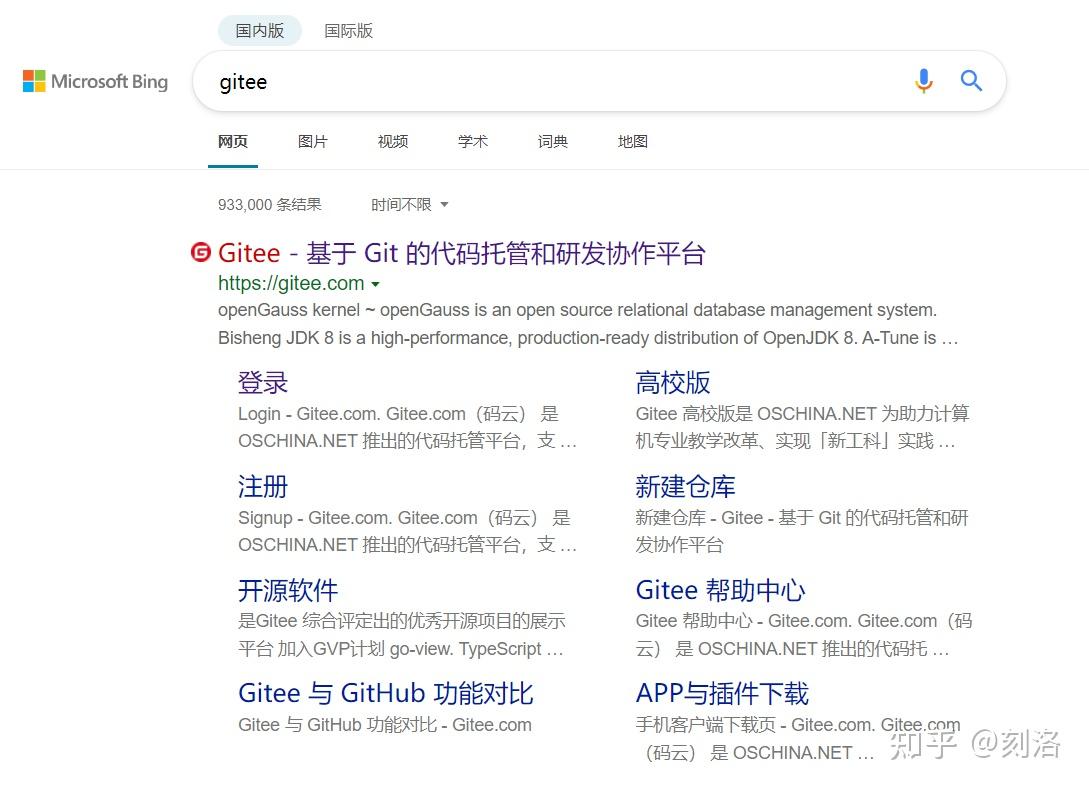Switch to the 图片 tab
Image resolution: width=1089 pixels, height=788 pixels.
click(x=313, y=142)
